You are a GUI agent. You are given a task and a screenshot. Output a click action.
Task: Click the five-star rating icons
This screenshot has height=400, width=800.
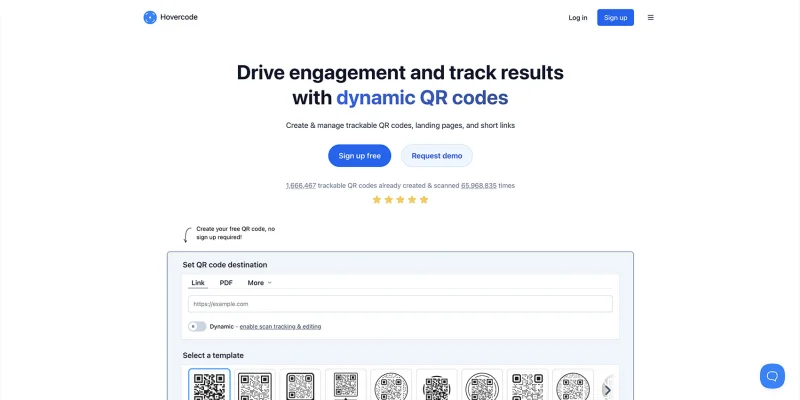400,199
